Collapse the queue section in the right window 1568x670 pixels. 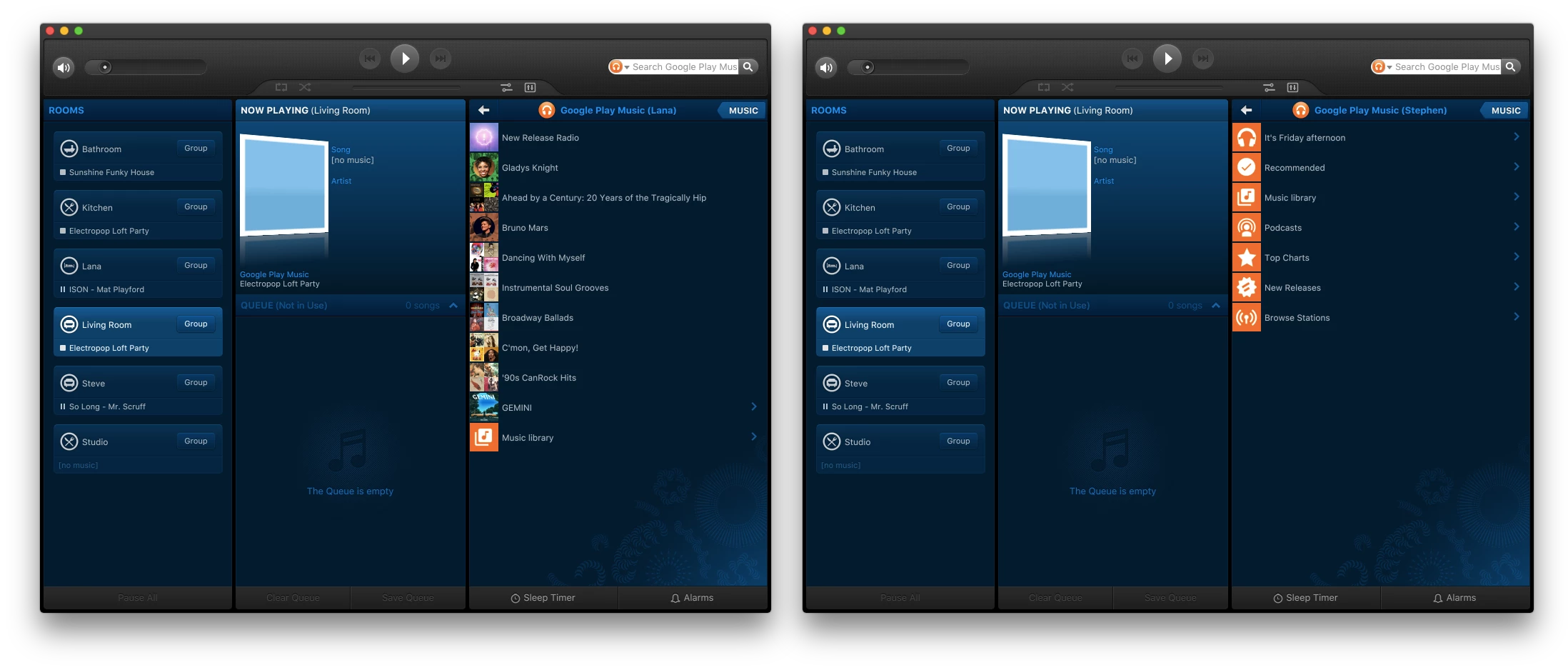(1216, 305)
